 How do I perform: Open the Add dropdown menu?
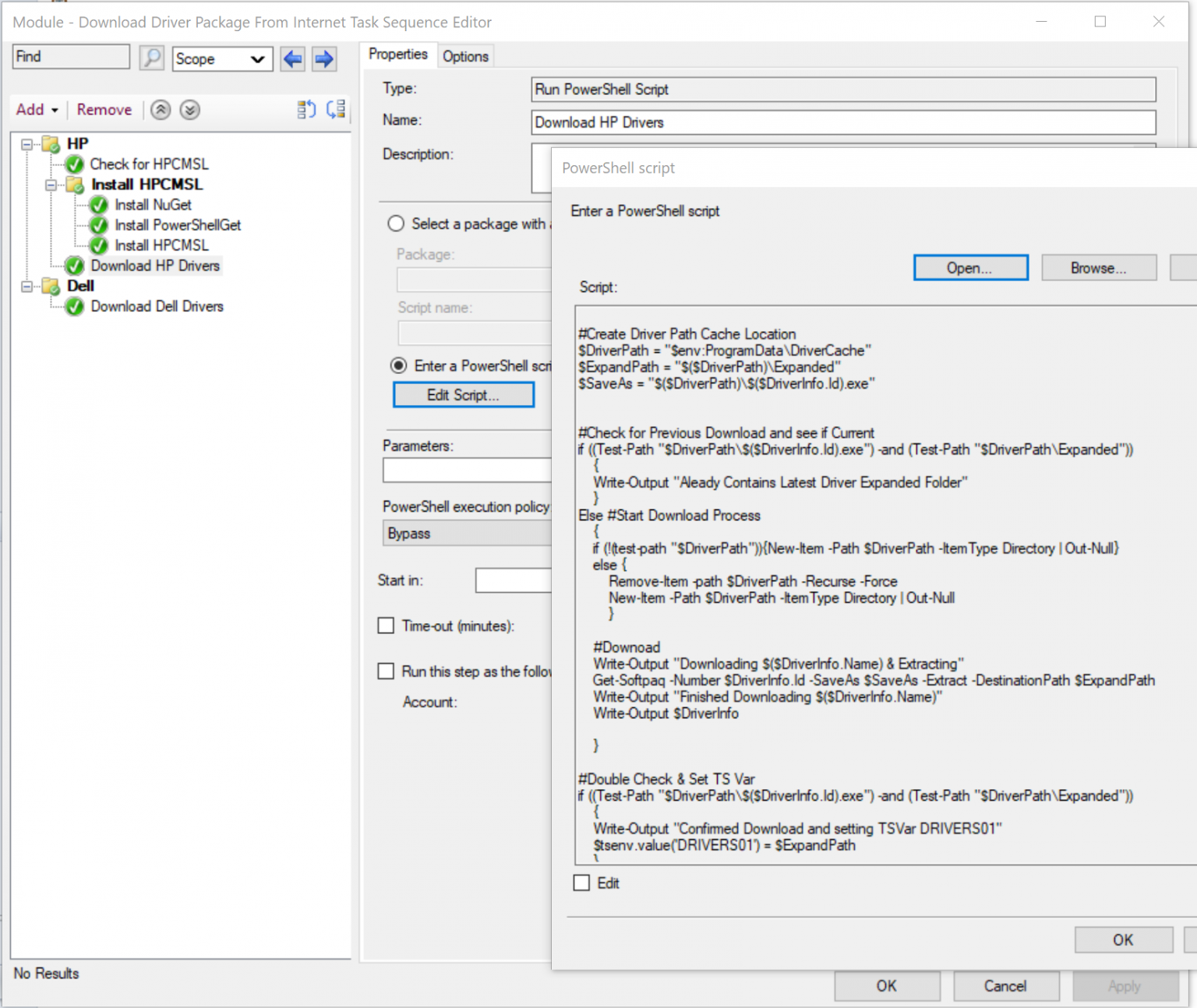click(x=37, y=110)
